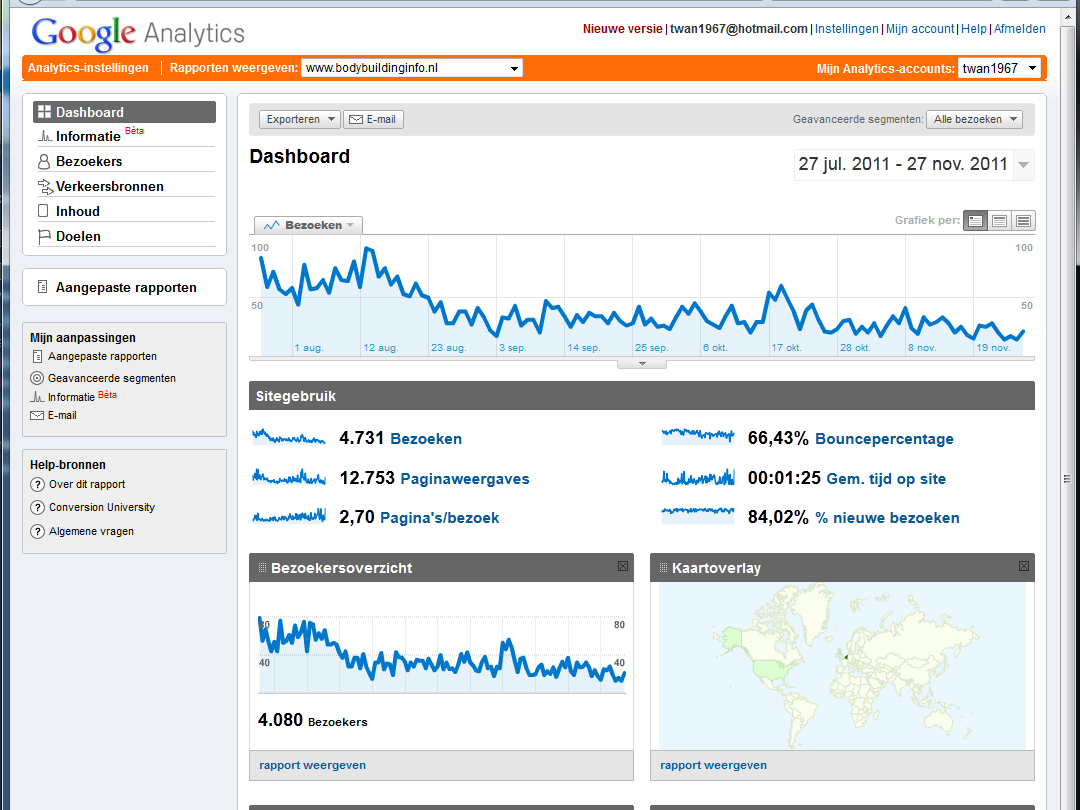1080x810 pixels.
Task: Open the date range picker
Action: [914, 165]
